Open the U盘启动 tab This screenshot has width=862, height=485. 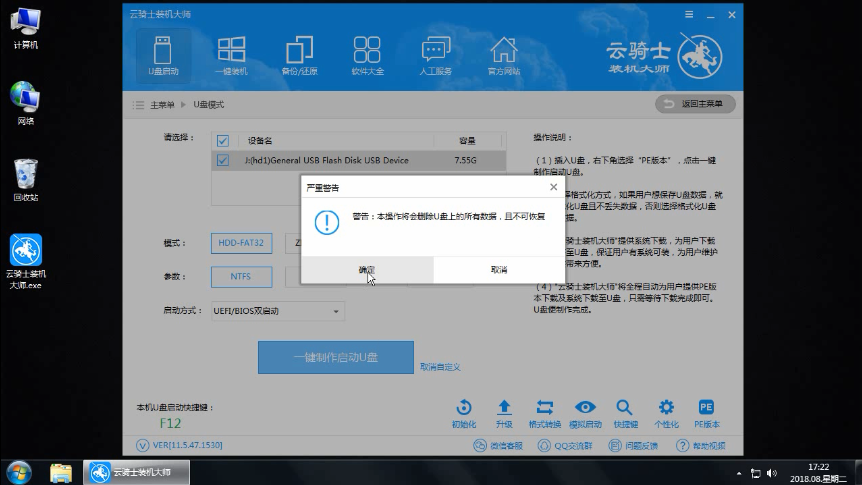click(163, 56)
